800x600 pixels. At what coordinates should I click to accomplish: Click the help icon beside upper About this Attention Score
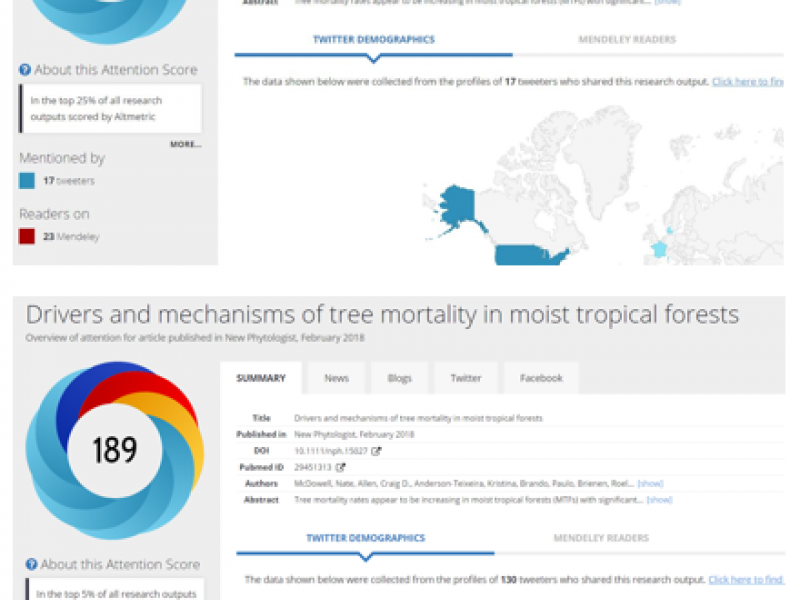[x=25, y=70]
